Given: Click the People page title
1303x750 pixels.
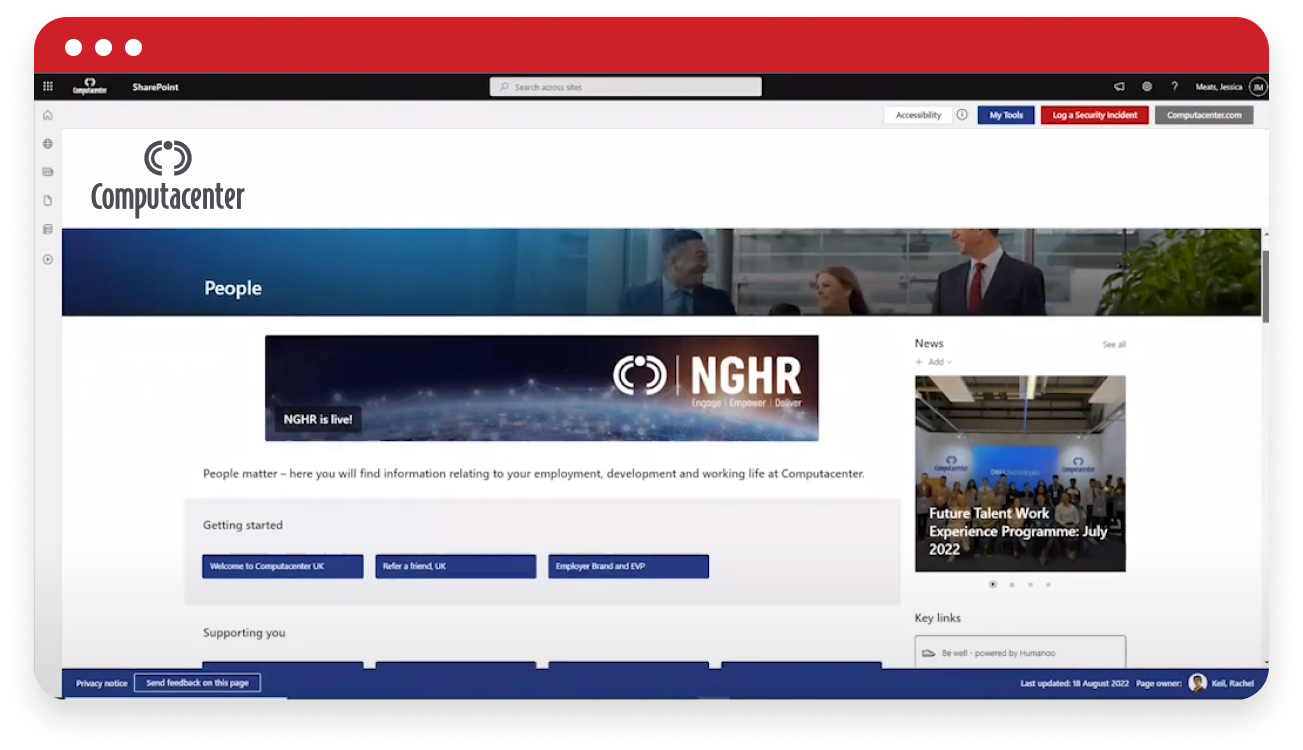Looking at the screenshot, I should [233, 288].
